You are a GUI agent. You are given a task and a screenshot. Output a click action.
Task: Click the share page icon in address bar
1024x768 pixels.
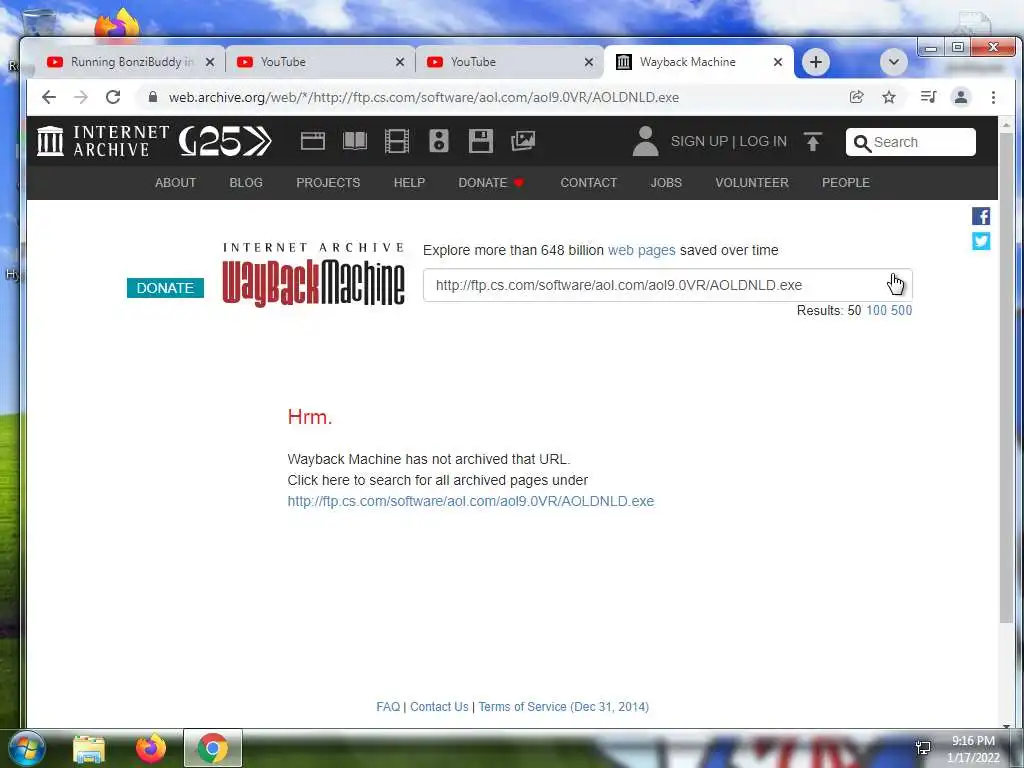[856, 97]
